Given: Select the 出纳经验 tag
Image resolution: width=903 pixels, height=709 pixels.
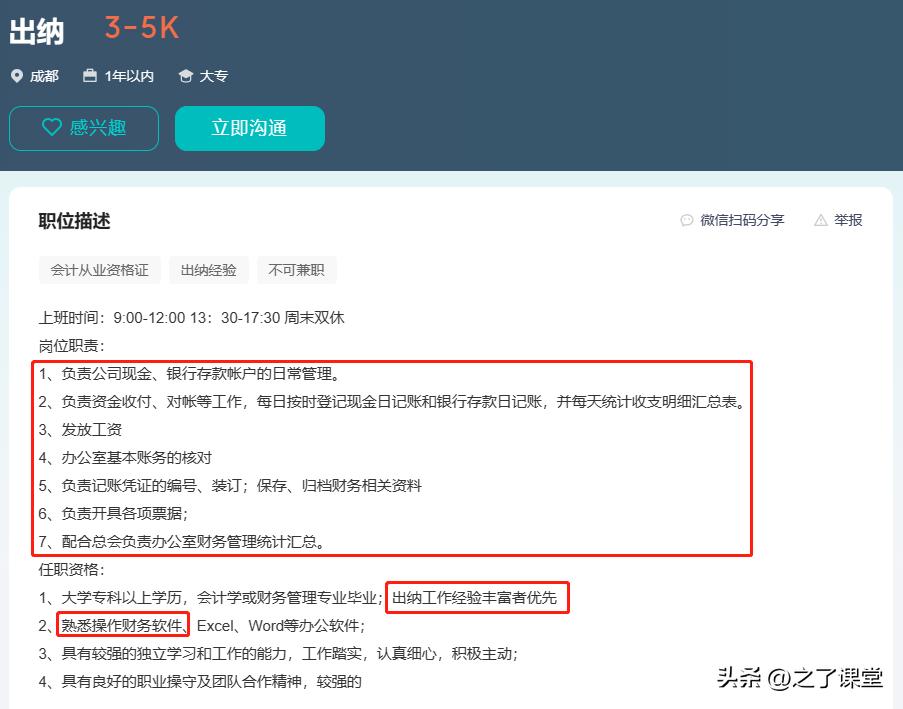Looking at the screenshot, I should point(208,269).
